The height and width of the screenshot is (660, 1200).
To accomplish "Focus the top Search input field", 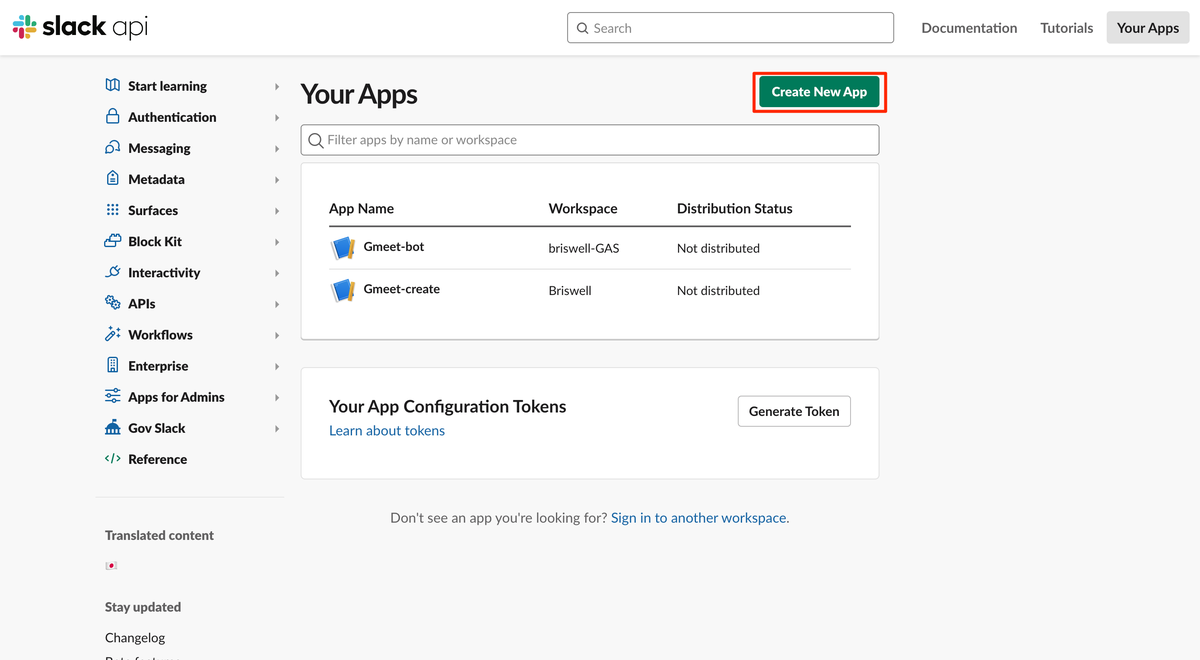I will [x=730, y=28].
